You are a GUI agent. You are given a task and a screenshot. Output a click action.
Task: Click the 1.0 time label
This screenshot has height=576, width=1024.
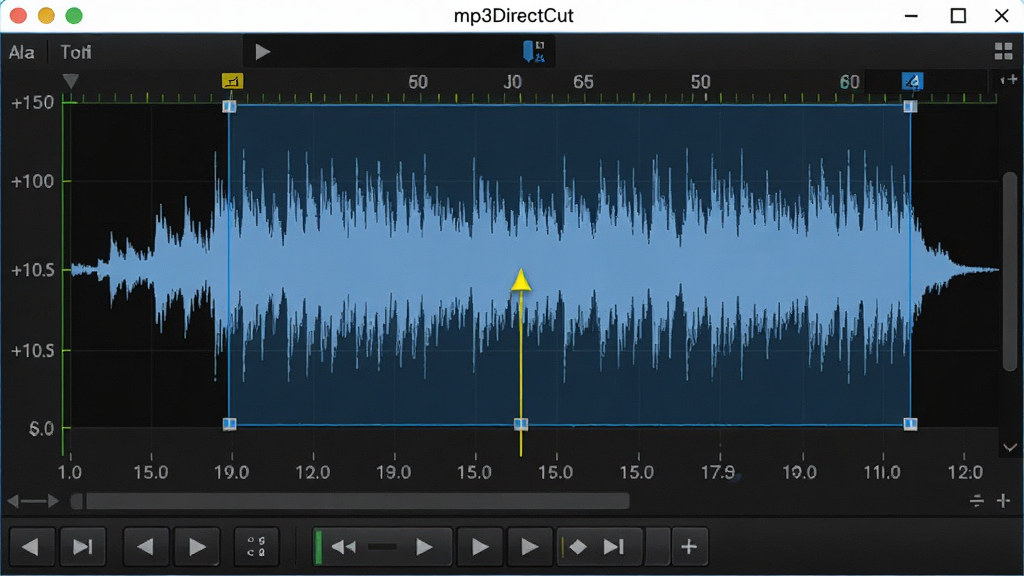(70, 472)
